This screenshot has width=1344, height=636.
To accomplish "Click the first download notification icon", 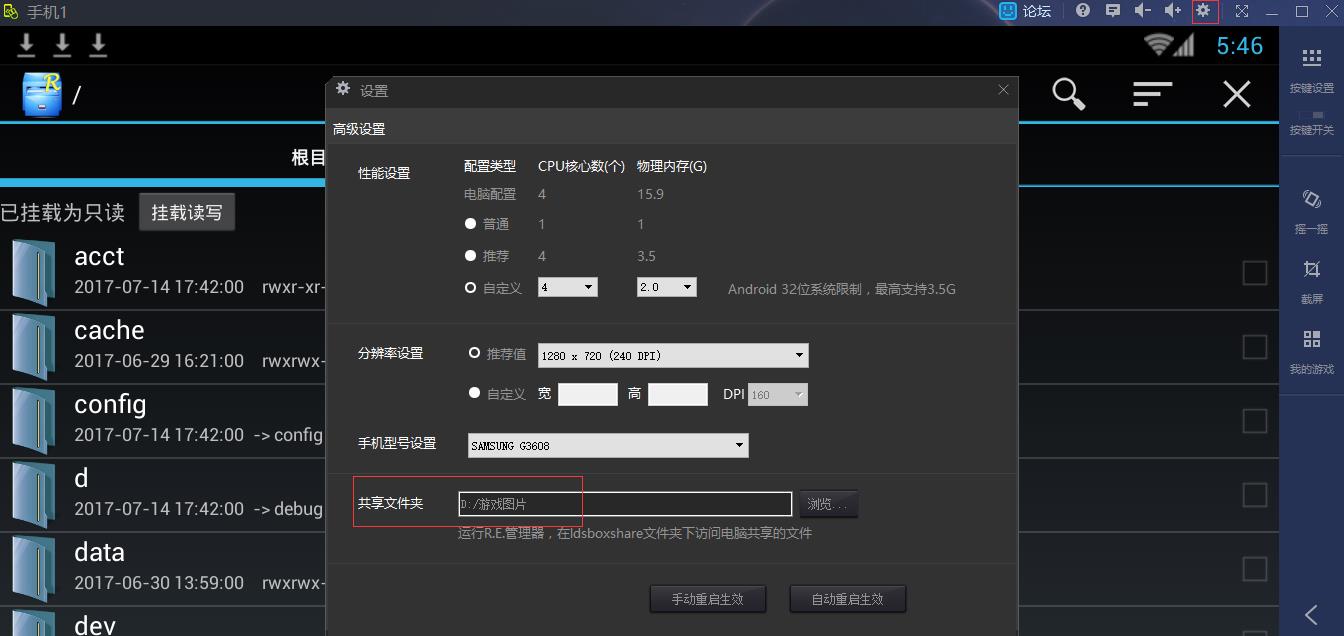I will click(27, 44).
